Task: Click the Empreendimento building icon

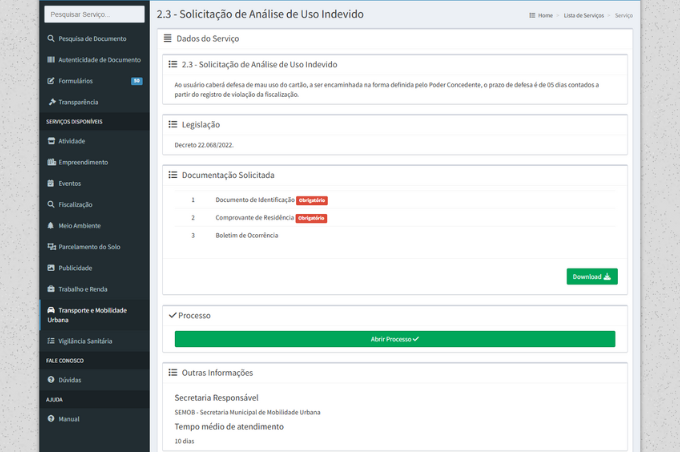Action: [51, 162]
